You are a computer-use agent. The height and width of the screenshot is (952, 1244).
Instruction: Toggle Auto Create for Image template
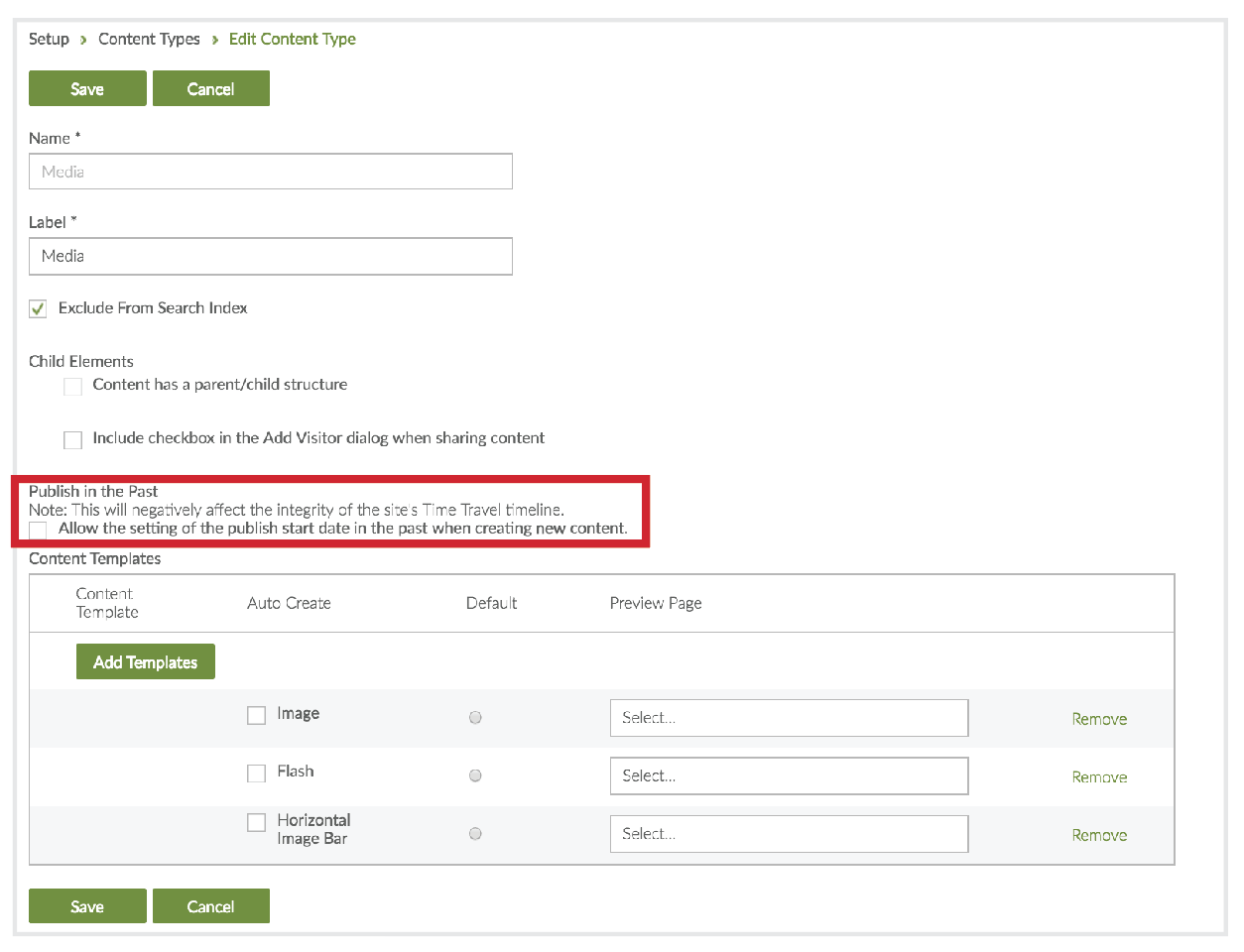[x=256, y=715]
